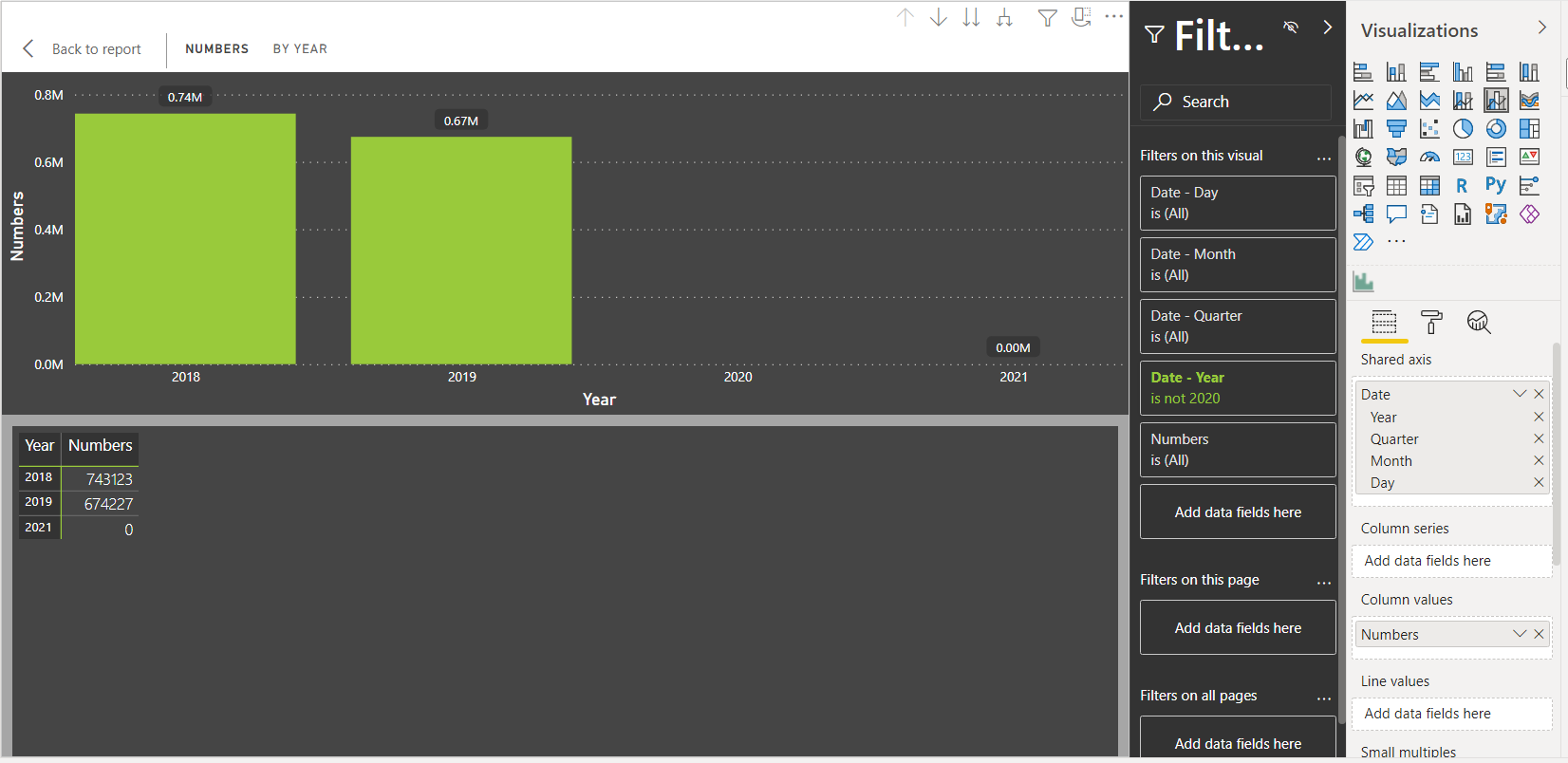The height and width of the screenshot is (763, 1568).
Task: Select the matrix visualization
Action: 1429,186
